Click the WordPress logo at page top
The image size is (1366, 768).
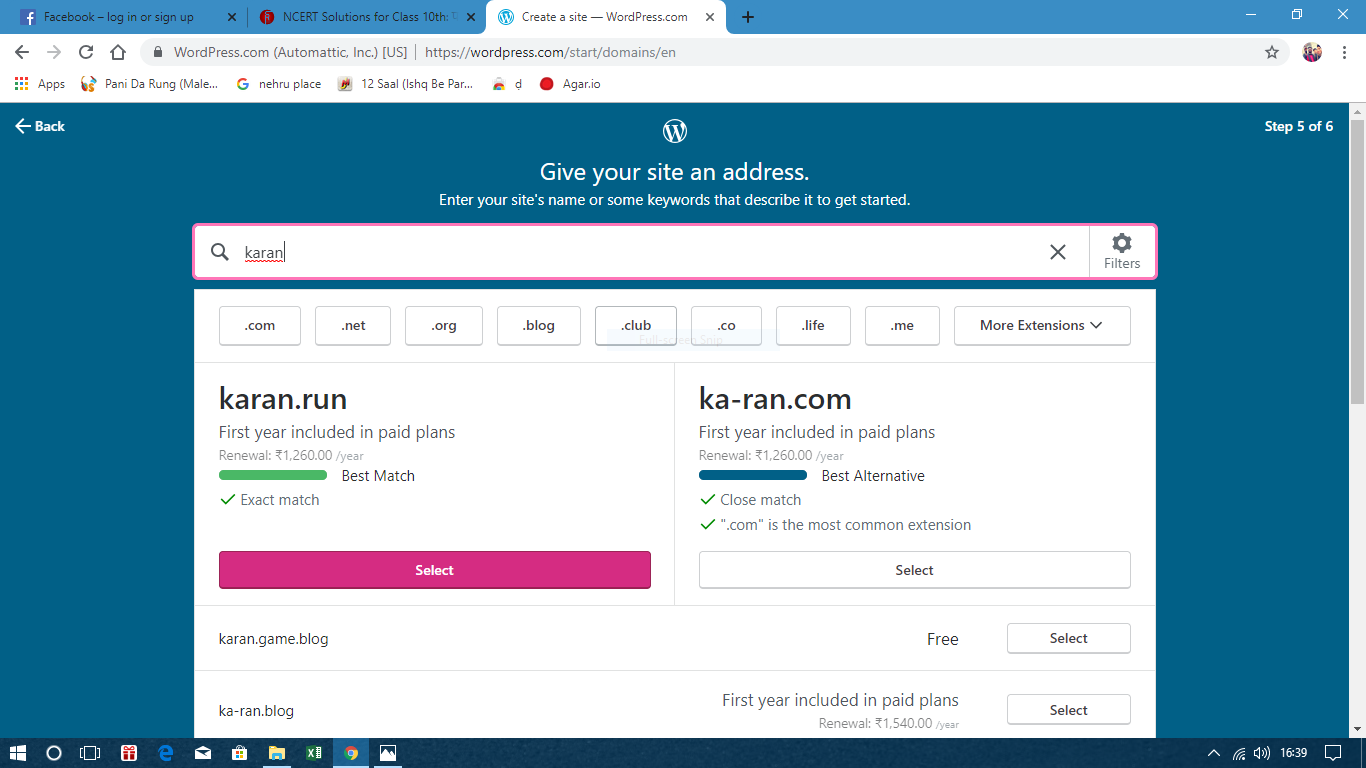(x=675, y=131)
